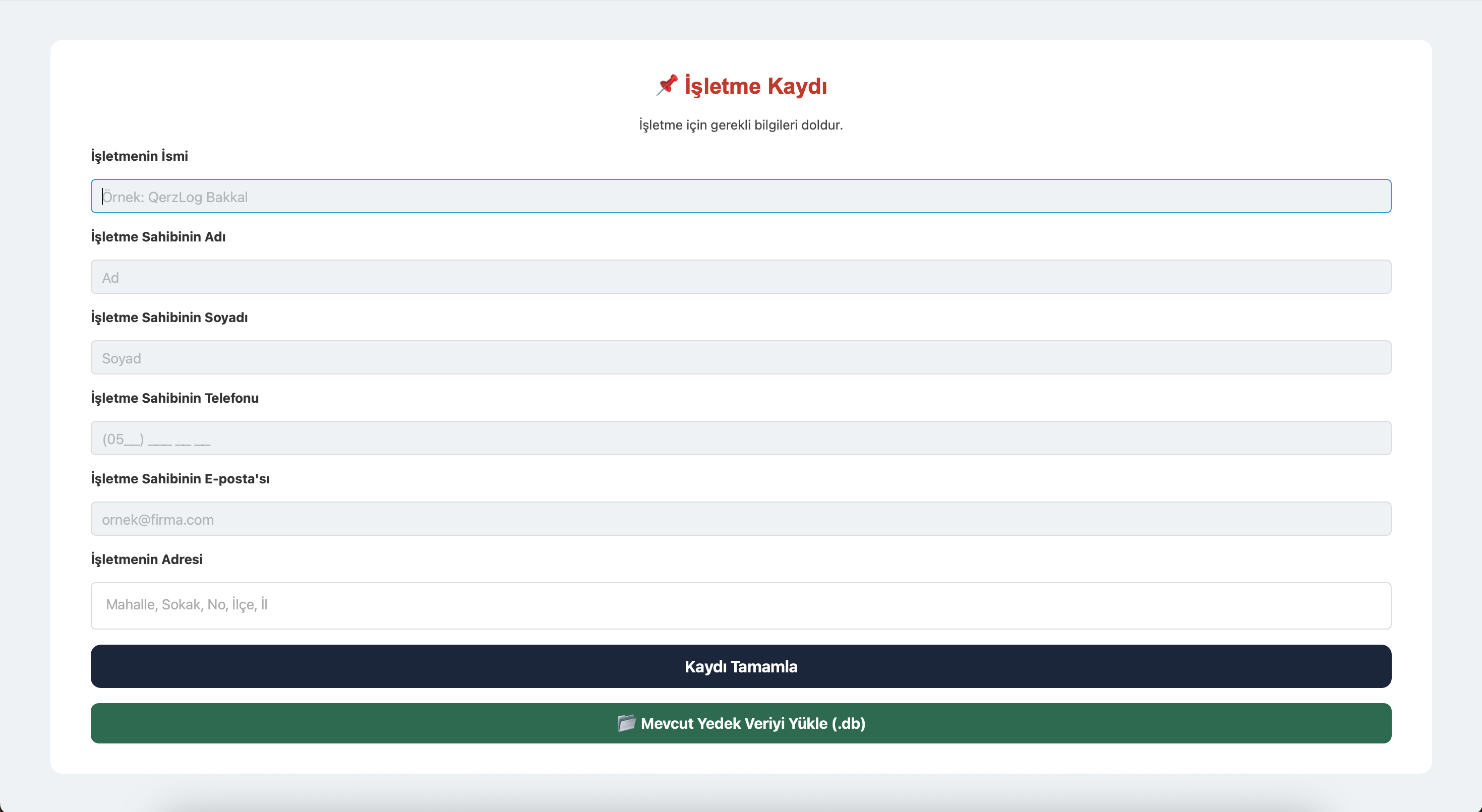Click the business address text area
The image size is (1482, 812).
(740, 605)
